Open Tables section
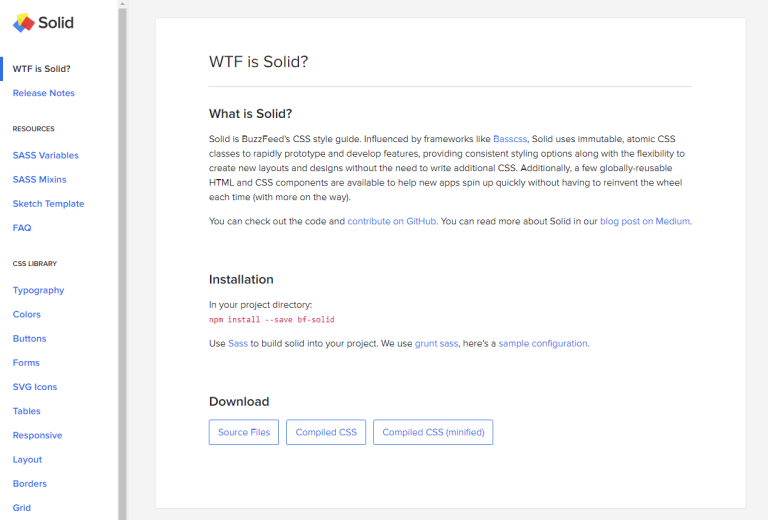This screenshot has height=520, width=768. click(x=26, y=411)
